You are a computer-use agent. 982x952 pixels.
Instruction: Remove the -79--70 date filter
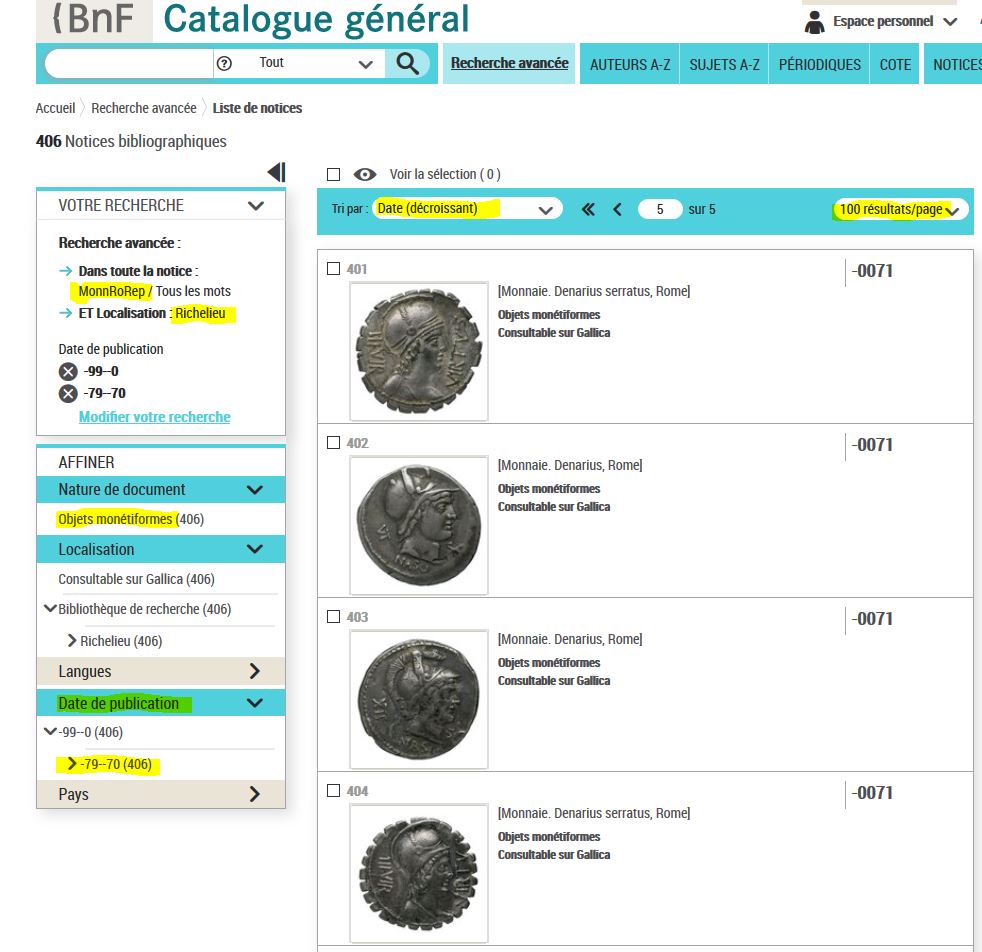coord(68,393)
